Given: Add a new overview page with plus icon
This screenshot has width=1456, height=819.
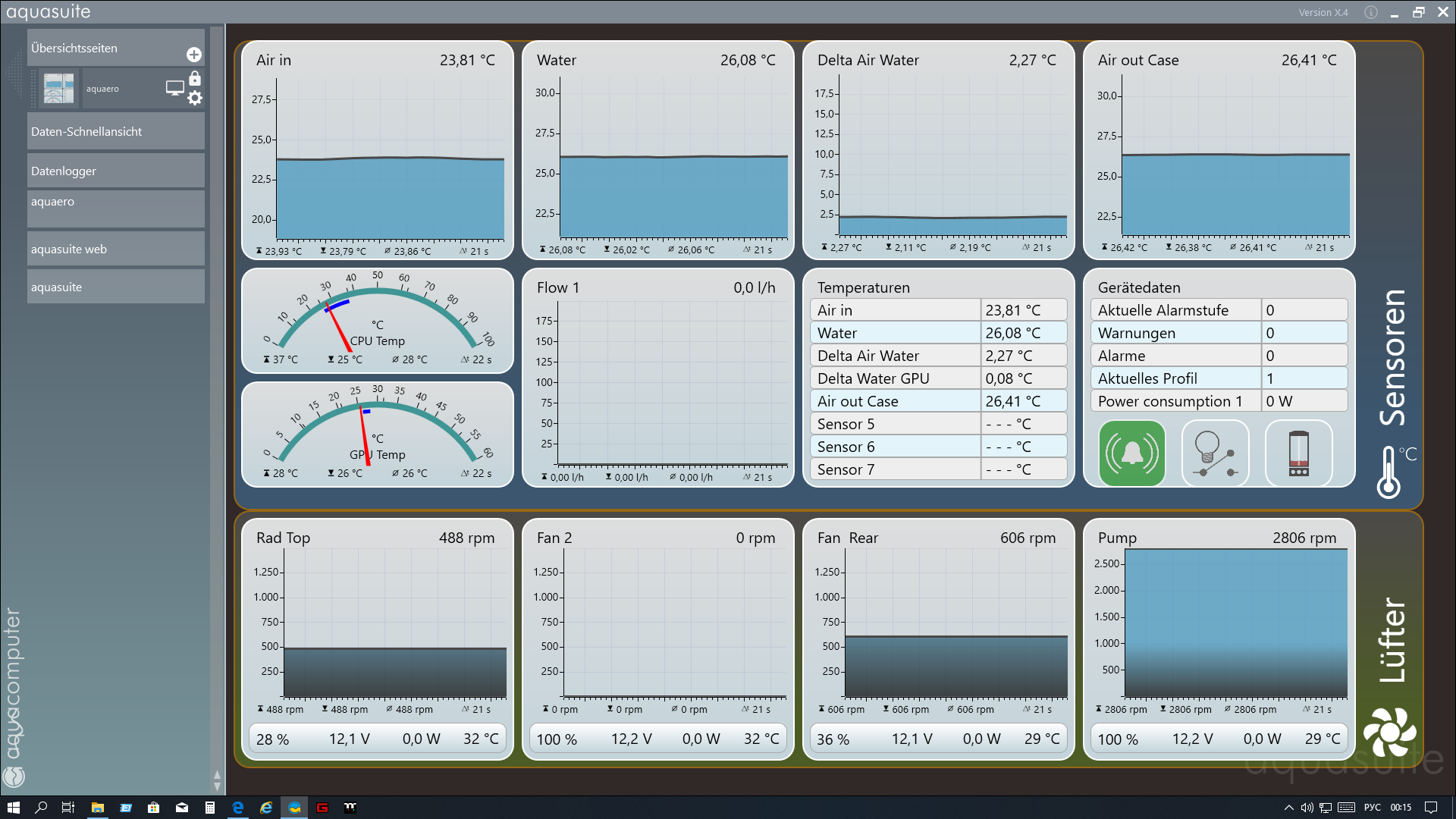Looking at the screenshot, I should (194, 55).
